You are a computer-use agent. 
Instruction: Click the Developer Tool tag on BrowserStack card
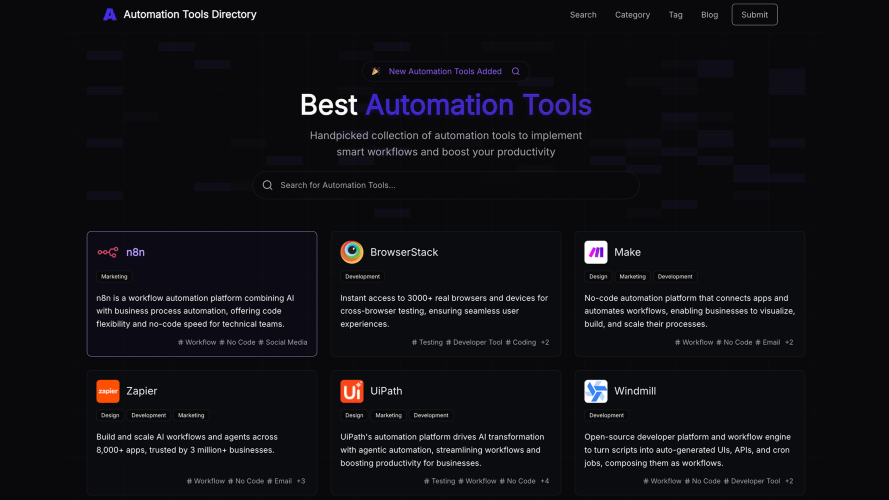click(x=474, y=342)
